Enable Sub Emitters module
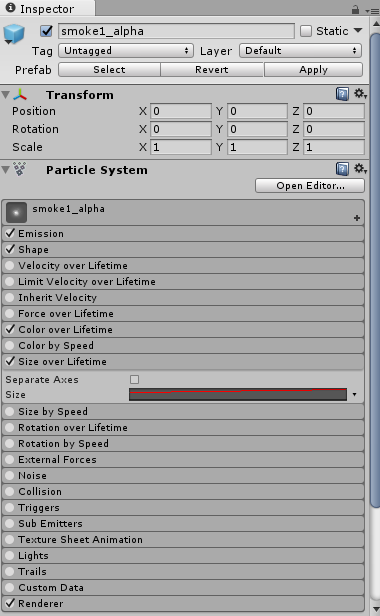380x616 pixels. (x=10, y=524)
